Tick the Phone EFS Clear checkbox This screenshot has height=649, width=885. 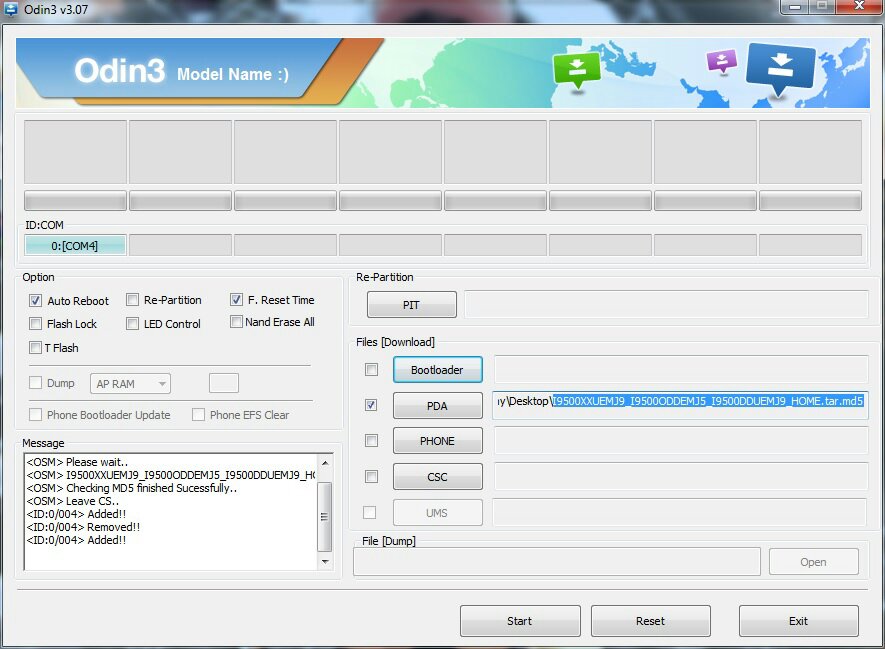coord(198,415)
